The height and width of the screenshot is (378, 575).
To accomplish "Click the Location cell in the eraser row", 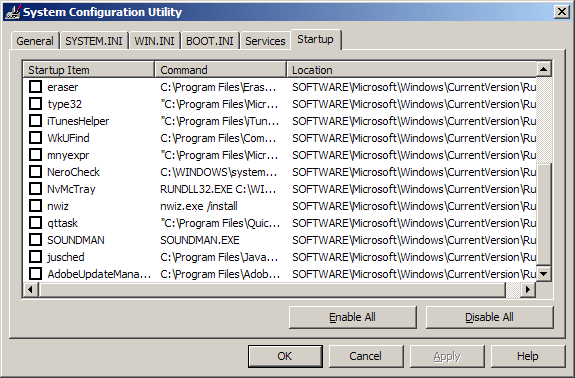I will [x=414, y=87].
